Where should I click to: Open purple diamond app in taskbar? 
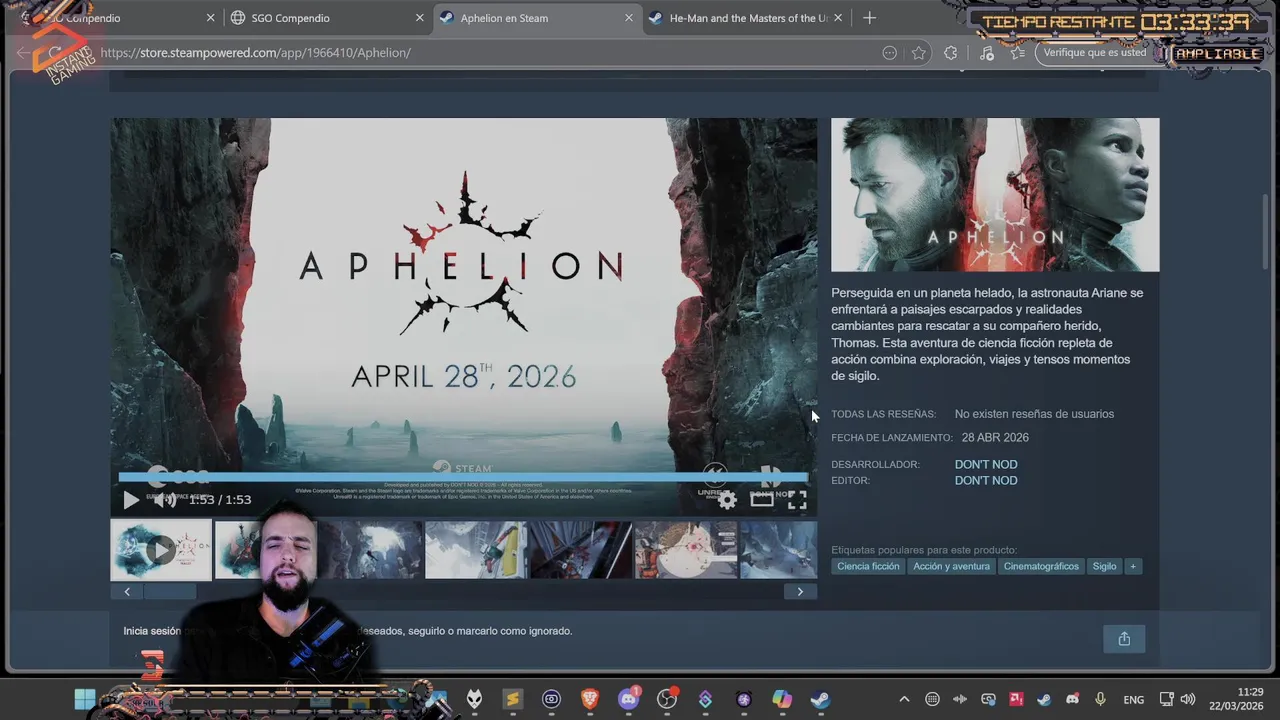[x=705, y=700]
